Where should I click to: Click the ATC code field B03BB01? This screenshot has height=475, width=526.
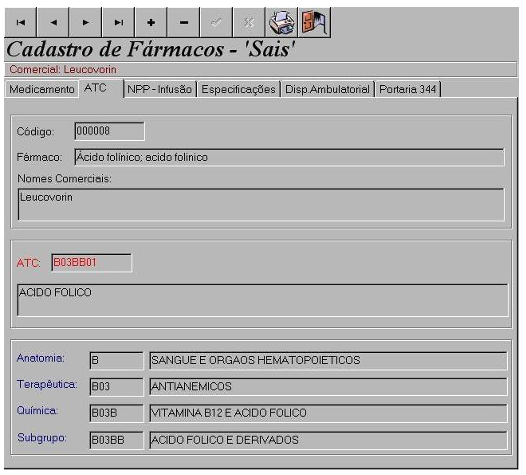(92, 262)
